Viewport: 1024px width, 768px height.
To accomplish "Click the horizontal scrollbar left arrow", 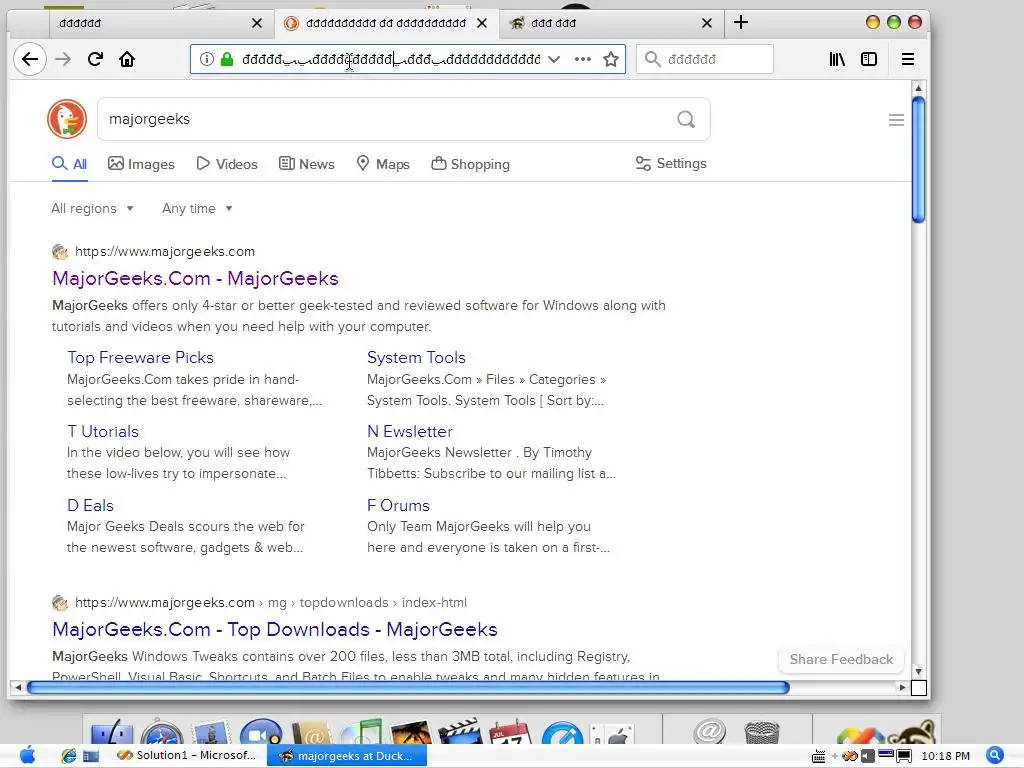I will click(18, 687).
